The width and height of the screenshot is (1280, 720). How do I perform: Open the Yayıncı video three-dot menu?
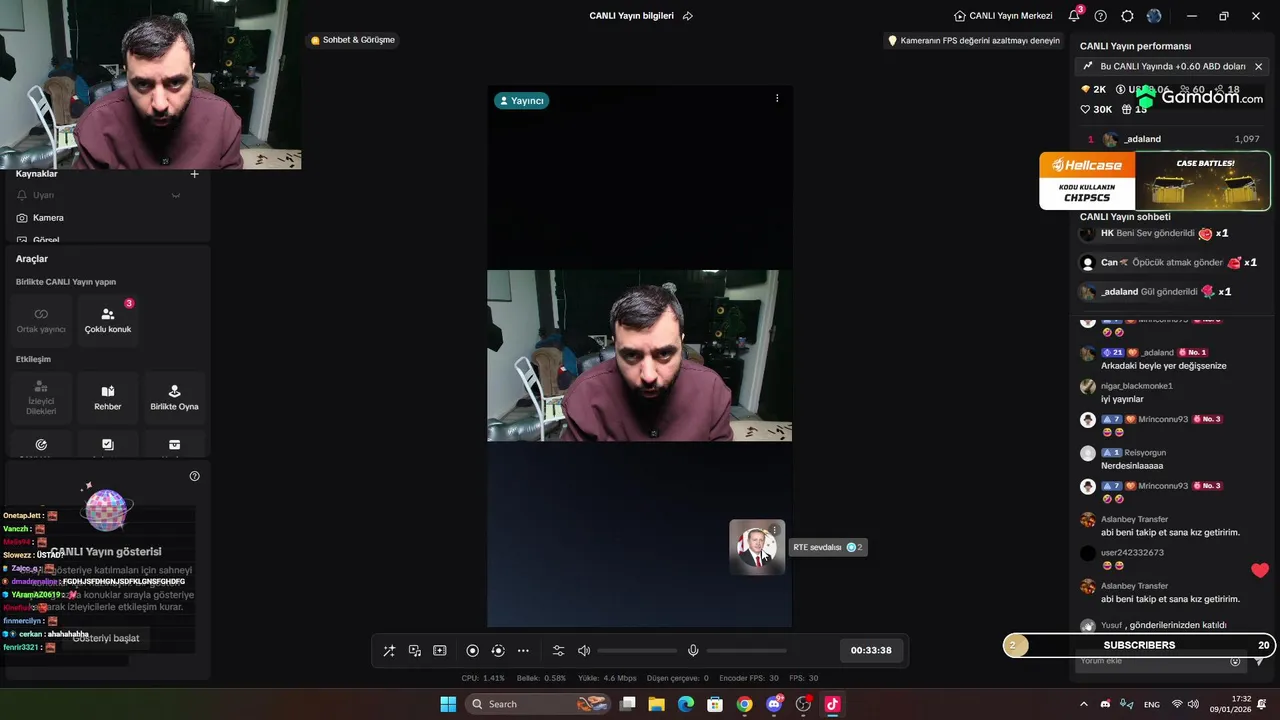pyautogui.click(x=777, y=98)
